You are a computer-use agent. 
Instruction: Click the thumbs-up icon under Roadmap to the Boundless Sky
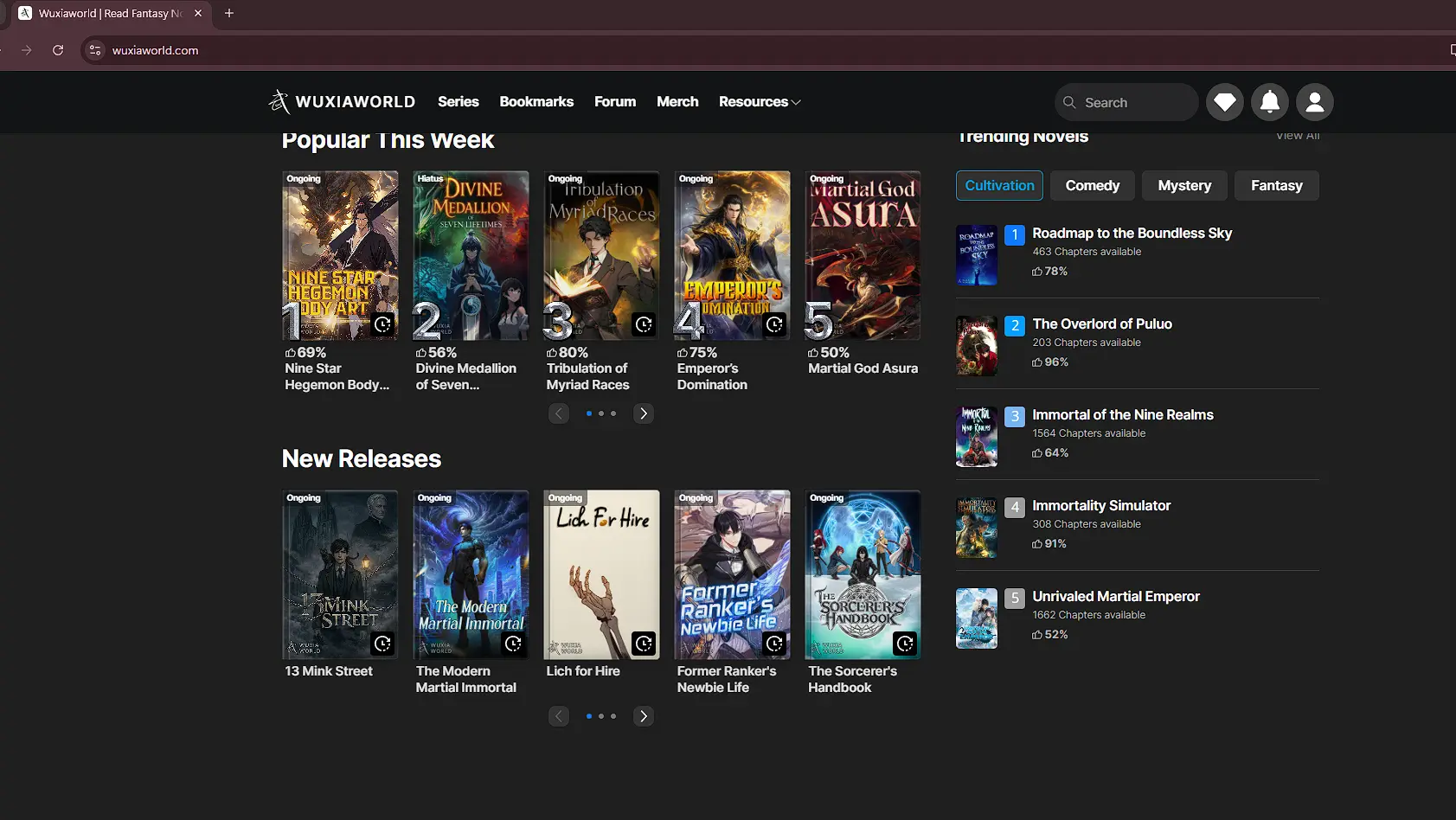[1037, 272]
